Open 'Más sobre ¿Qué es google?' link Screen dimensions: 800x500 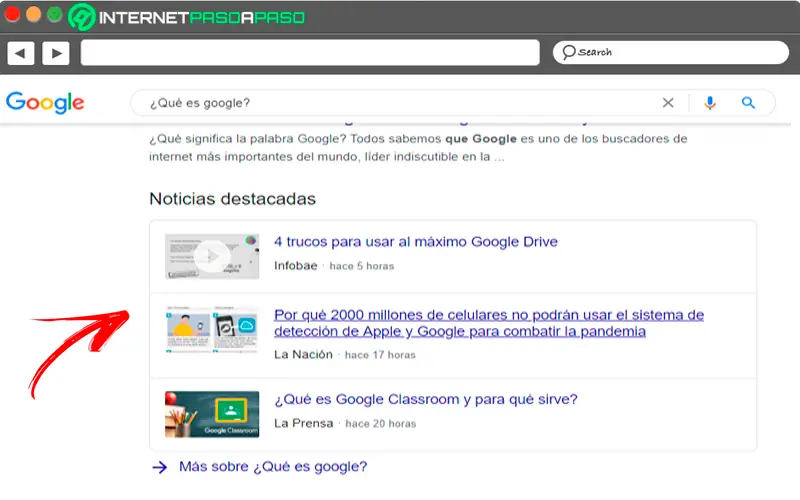273,466
